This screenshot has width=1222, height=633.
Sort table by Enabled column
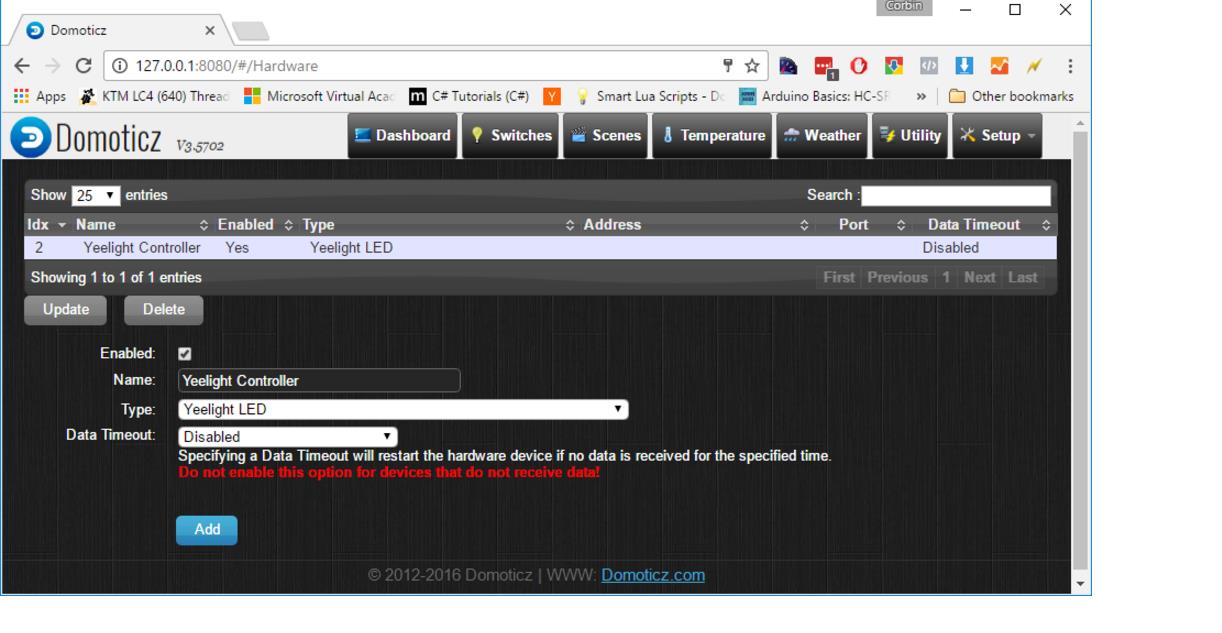(255, 225)
